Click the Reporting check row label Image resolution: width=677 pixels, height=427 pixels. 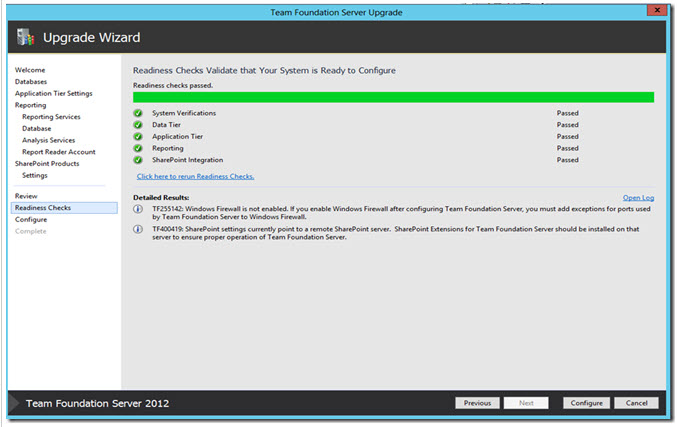(168, 148)
